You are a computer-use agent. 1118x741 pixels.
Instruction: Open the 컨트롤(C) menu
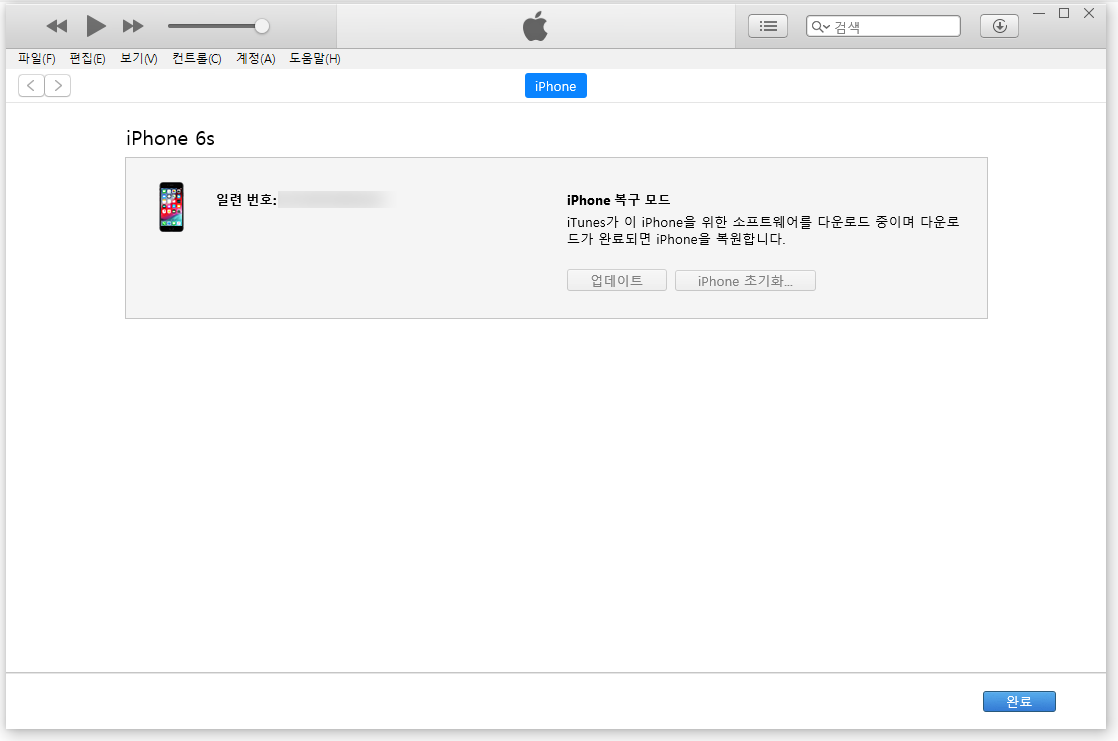pyautogui.click(x=197, y=58)
